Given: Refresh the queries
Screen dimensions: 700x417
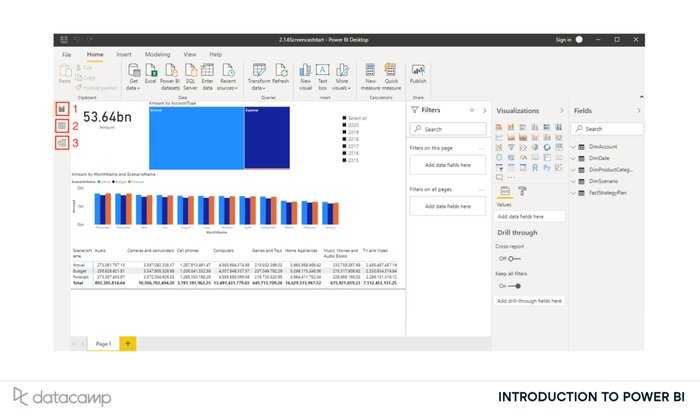Looking at the screenshot, I should click(x=281, y=74).
